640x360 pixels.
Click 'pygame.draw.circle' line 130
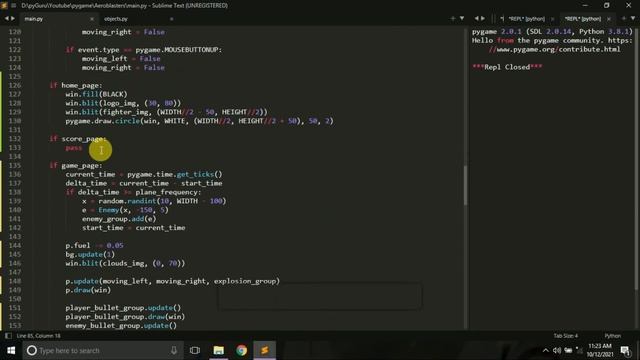(200, 121)
